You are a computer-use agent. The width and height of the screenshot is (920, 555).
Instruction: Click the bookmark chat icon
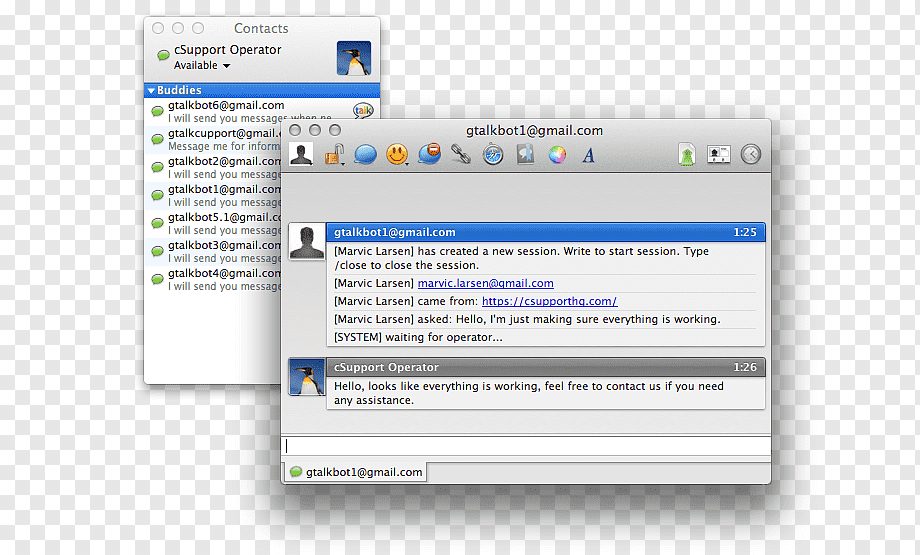pos(525,155)
